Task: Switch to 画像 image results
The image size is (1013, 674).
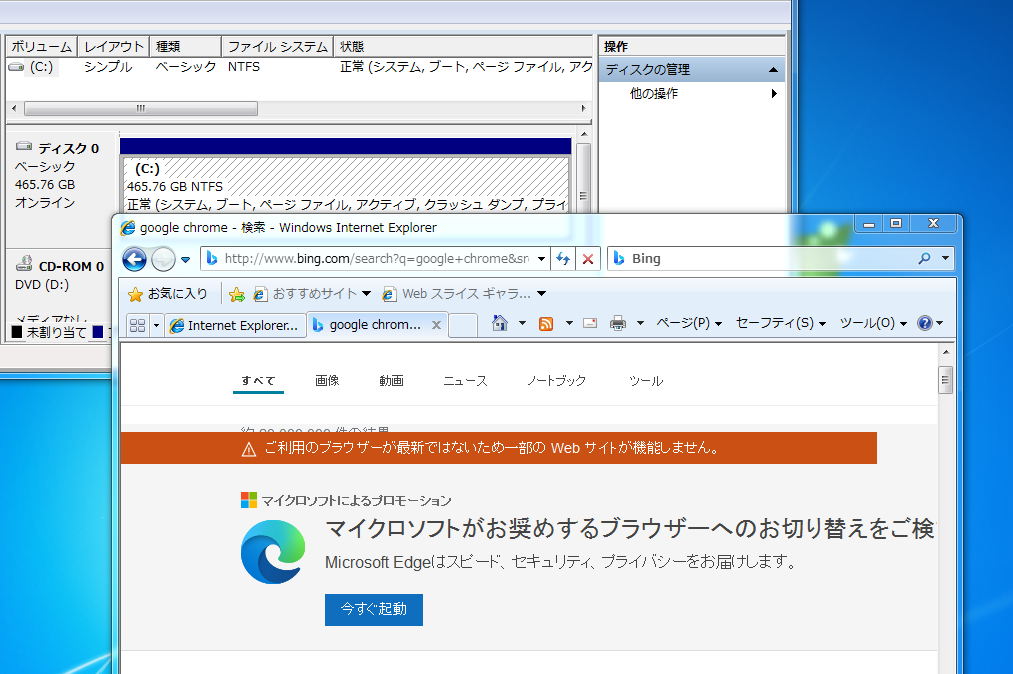Action: pyautogui.click(x=327, y=381)
